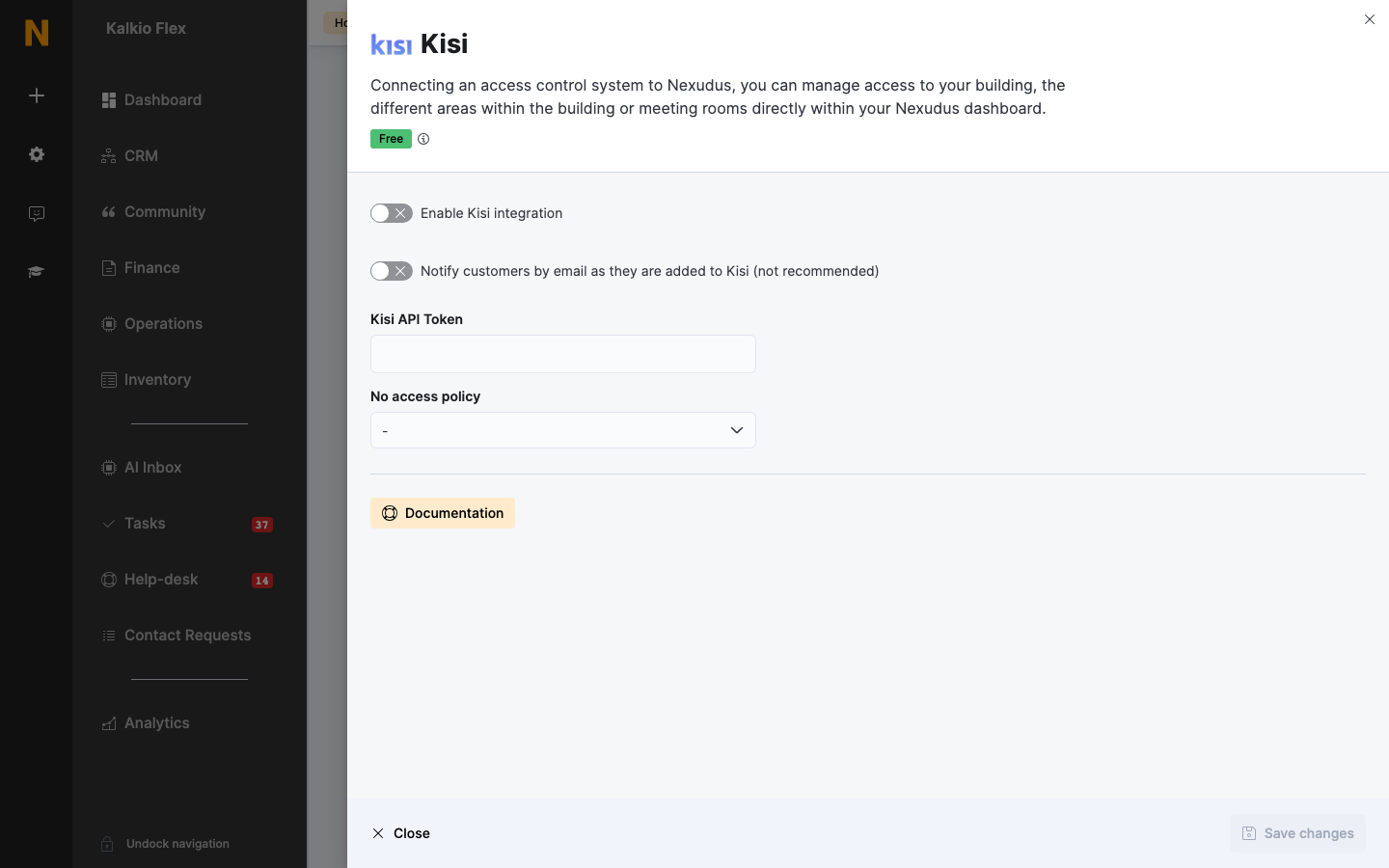
Task: Click the Tasks badge showing 37
Action: 262,525
